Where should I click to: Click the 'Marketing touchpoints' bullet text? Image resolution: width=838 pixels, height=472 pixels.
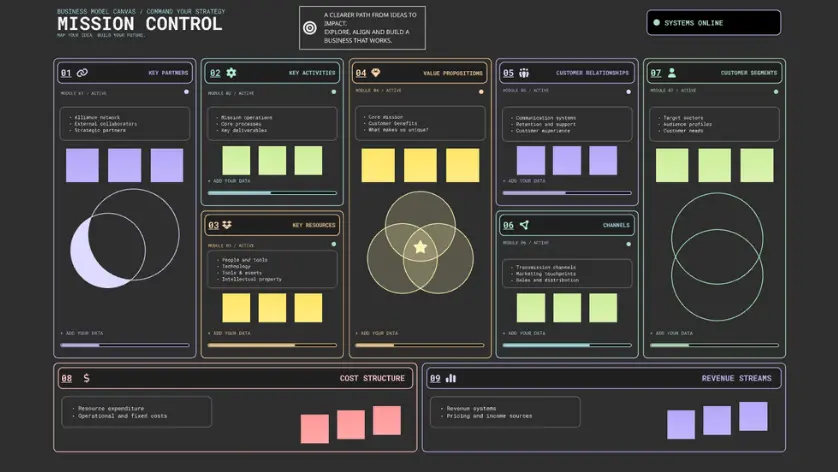545,274
